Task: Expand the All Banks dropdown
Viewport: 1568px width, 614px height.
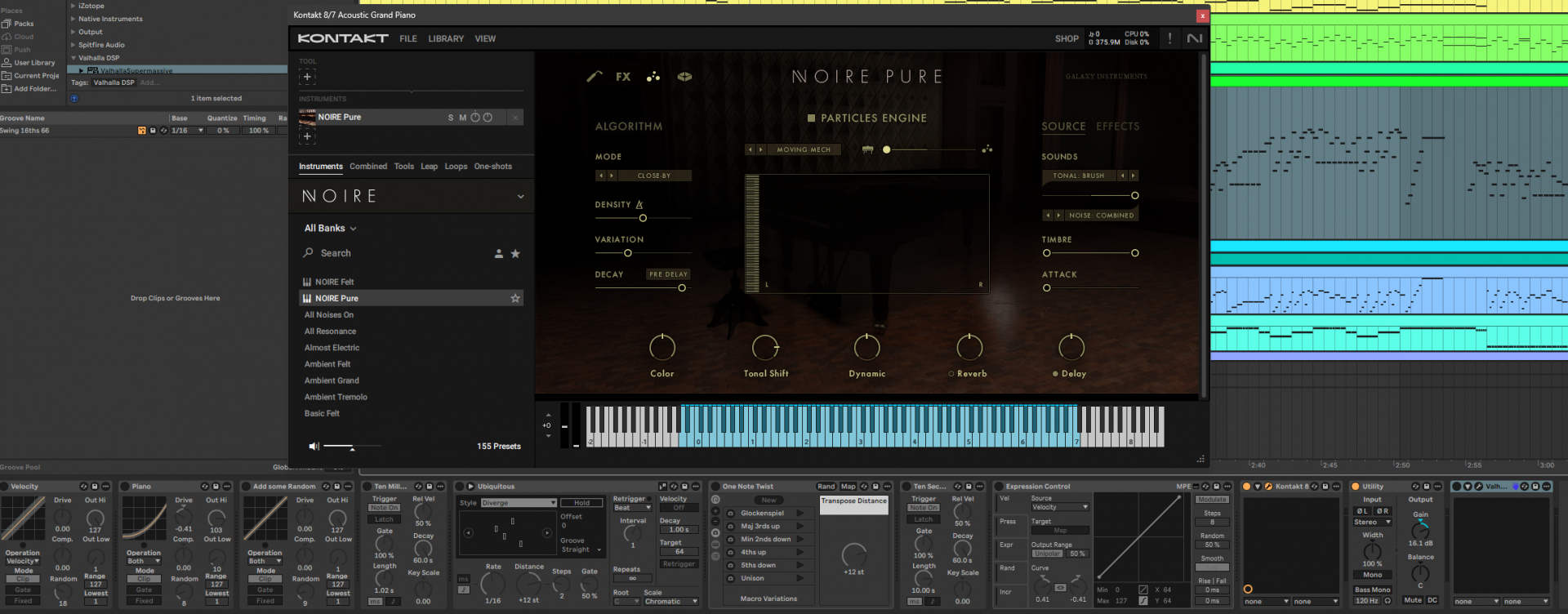Action: click(x=330, y=229)
